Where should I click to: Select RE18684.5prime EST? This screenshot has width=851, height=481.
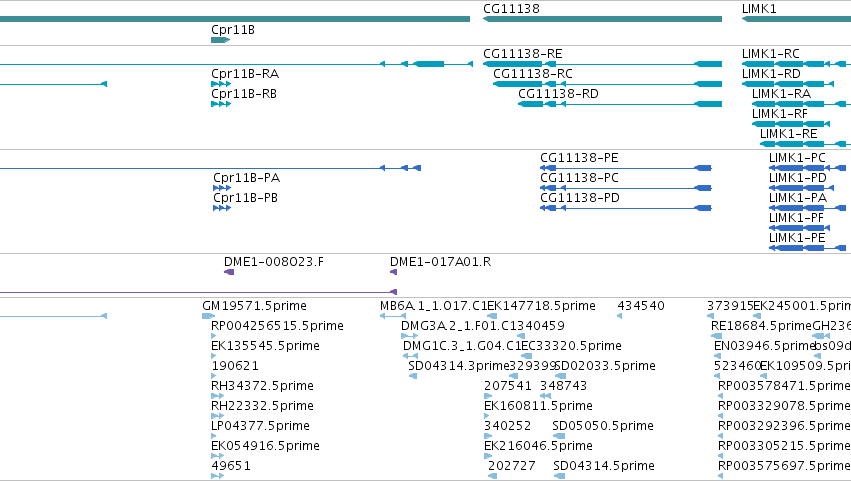(x=716, y=336)
